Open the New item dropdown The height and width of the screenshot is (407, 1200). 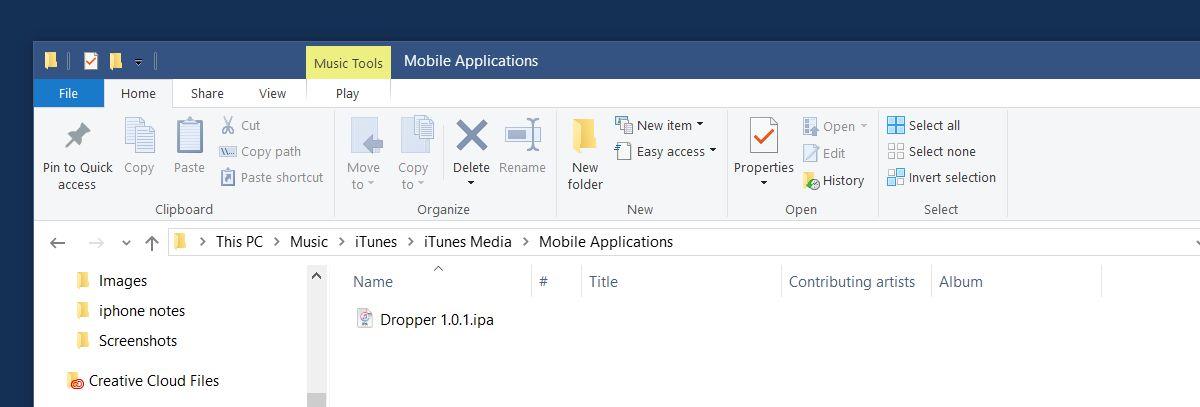(x=659, y=125)
